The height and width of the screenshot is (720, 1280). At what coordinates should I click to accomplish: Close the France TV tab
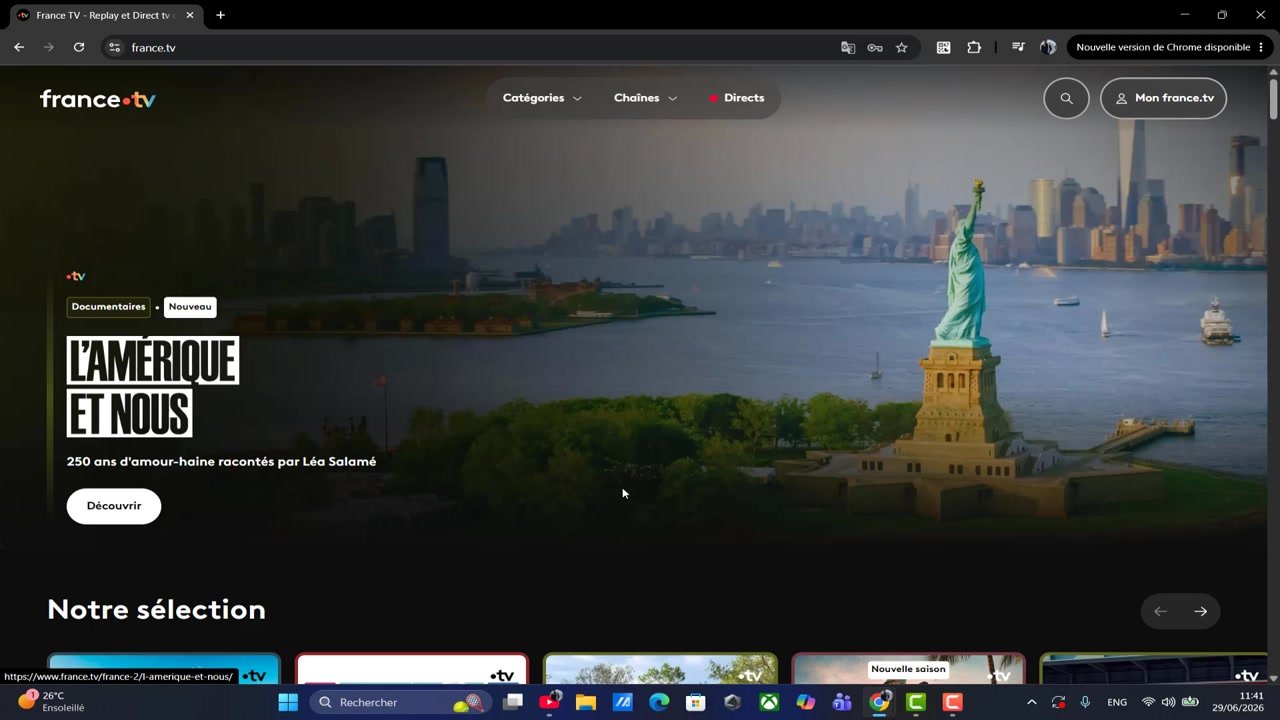pyautogui.click(x=190, y=15)
